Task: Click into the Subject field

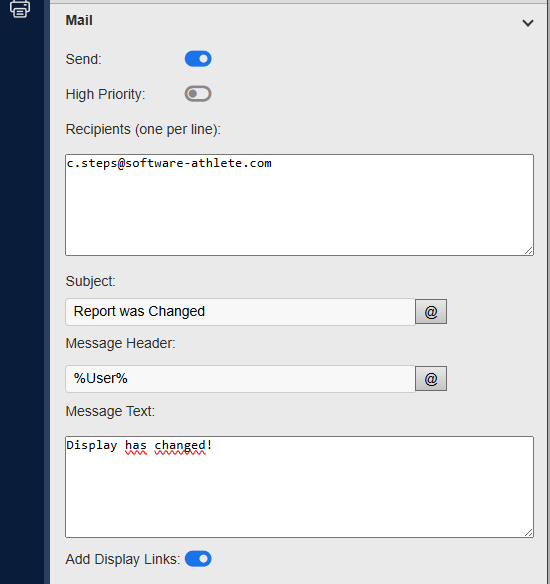Action: (x=240, y=312)
